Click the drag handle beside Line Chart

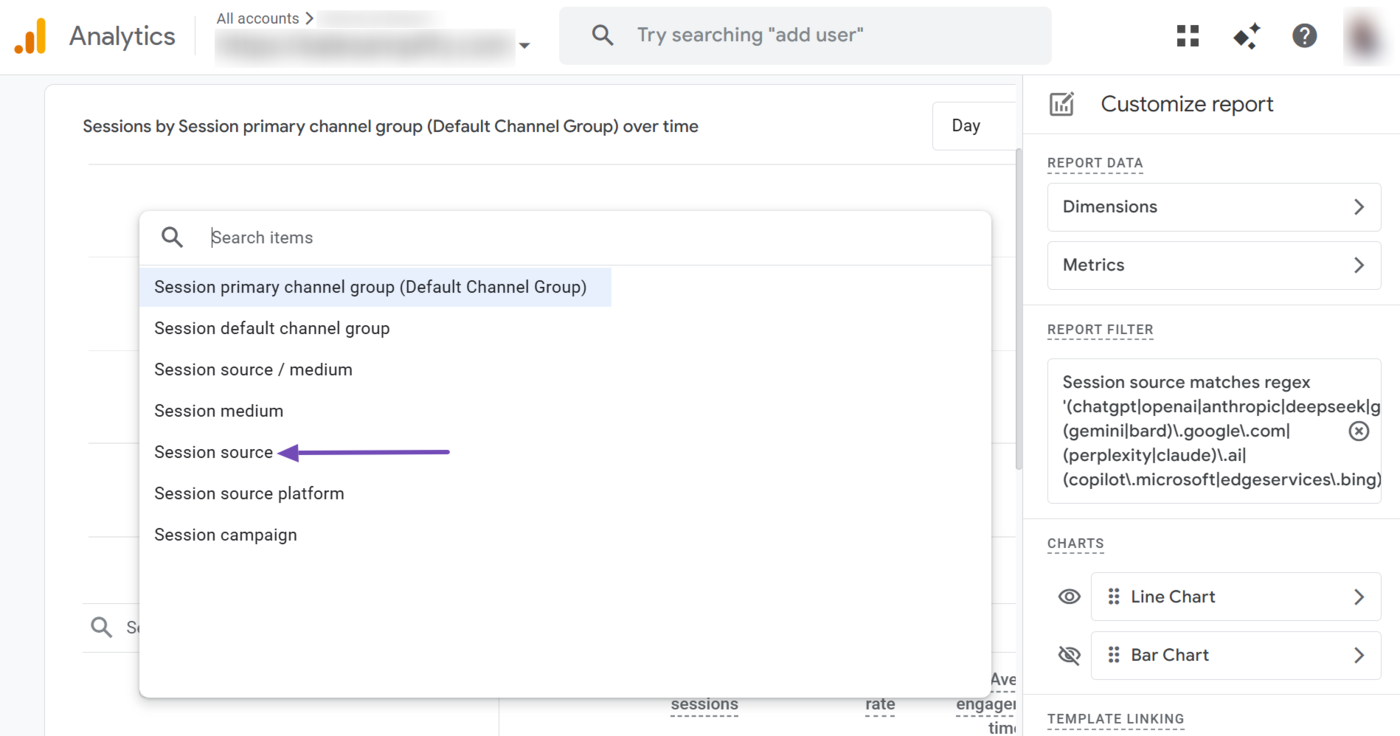[x=1113, y=597]
